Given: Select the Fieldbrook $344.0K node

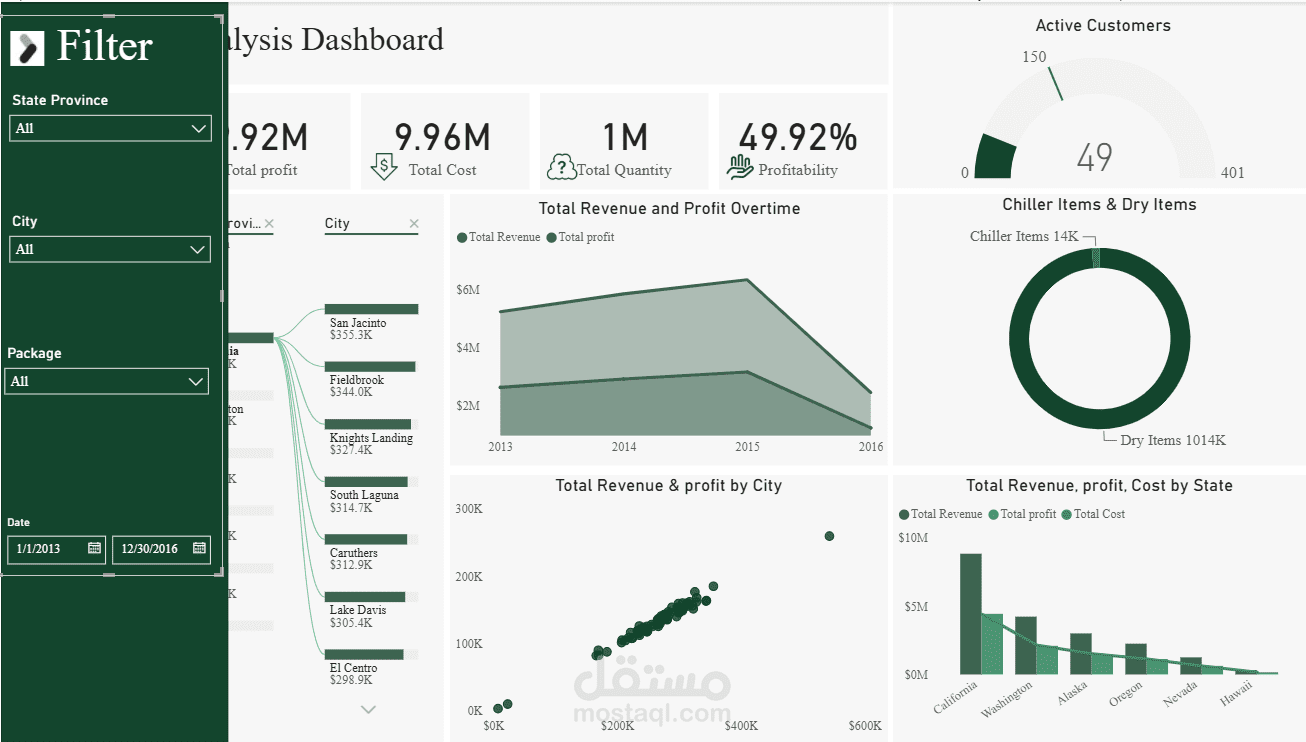Looking at the screenshot, I should tap(369, 380).
